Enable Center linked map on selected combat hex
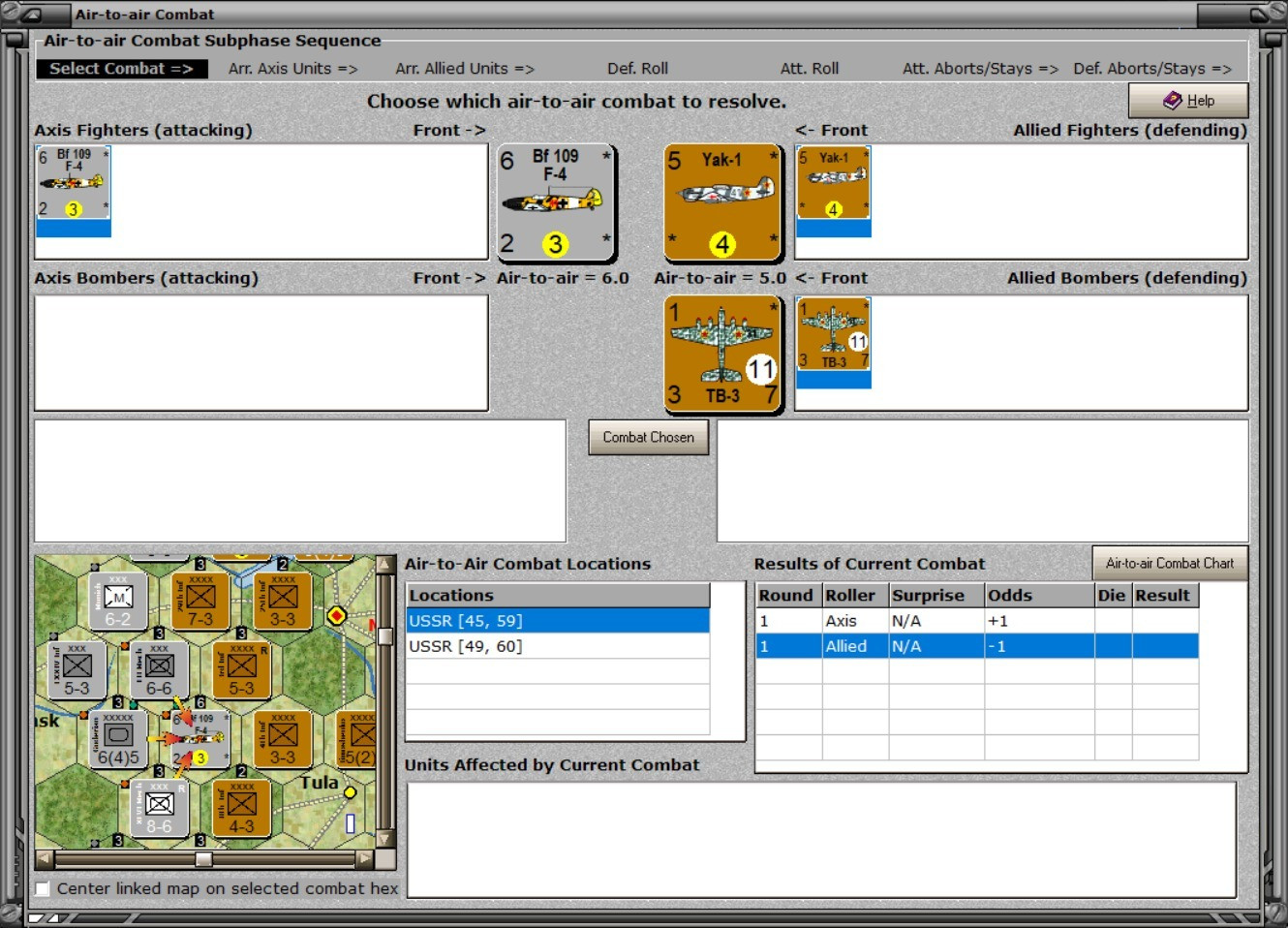The image size is (1288, 928). coord(43,888)
